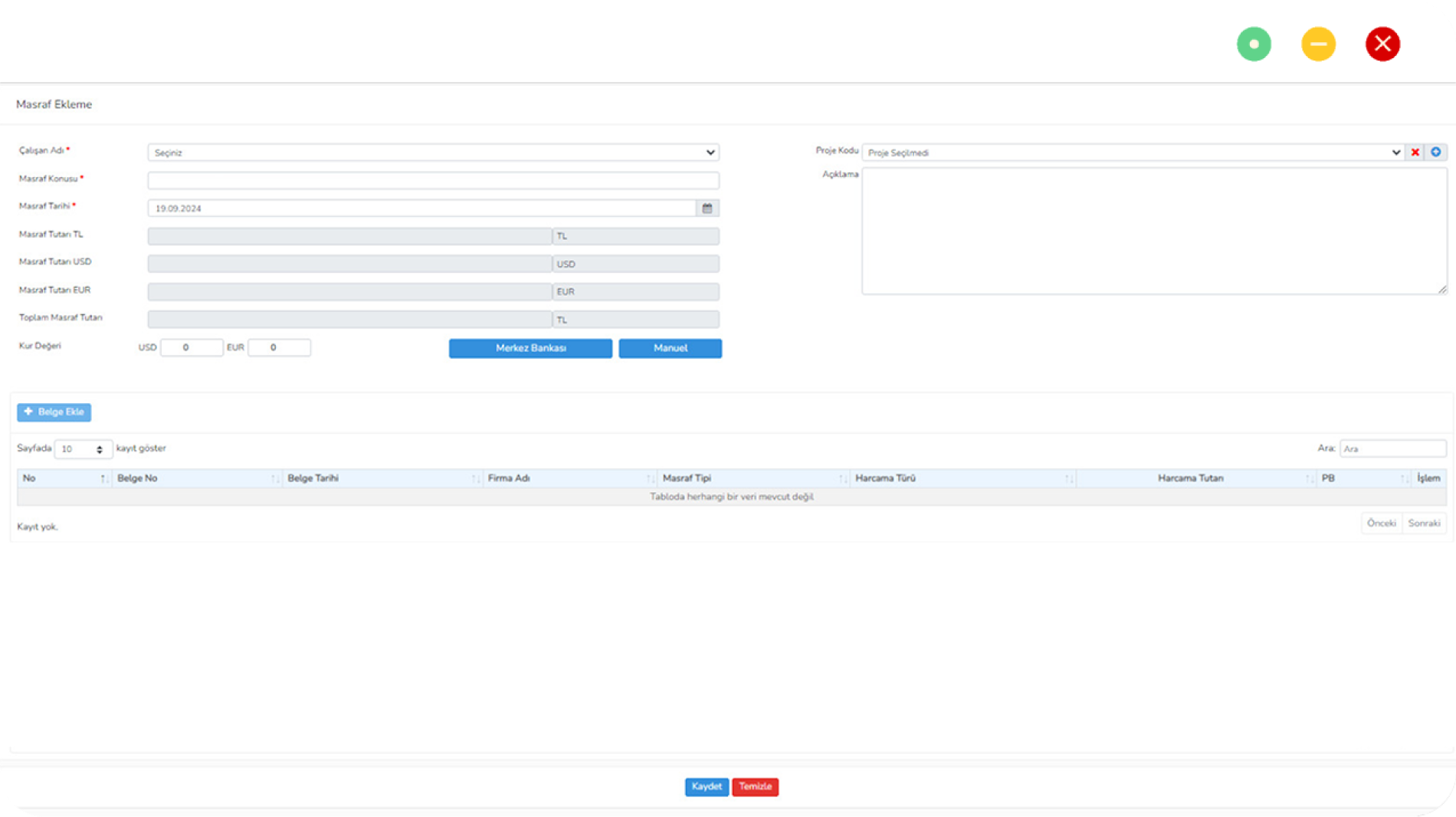Image resolution: width=1456 pixels, height=817 pixels.
Task: Click the EUR exchange rate input
Action: pyautogui.click(x=279, y=347)
